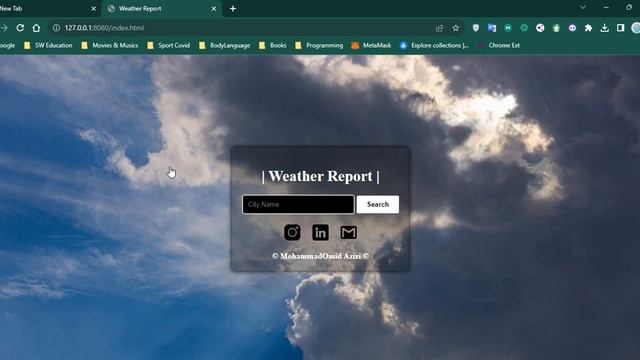The image size is (640, 360).
Task: Open the Chrome Ext bookmark
Action: pos(498,45)
